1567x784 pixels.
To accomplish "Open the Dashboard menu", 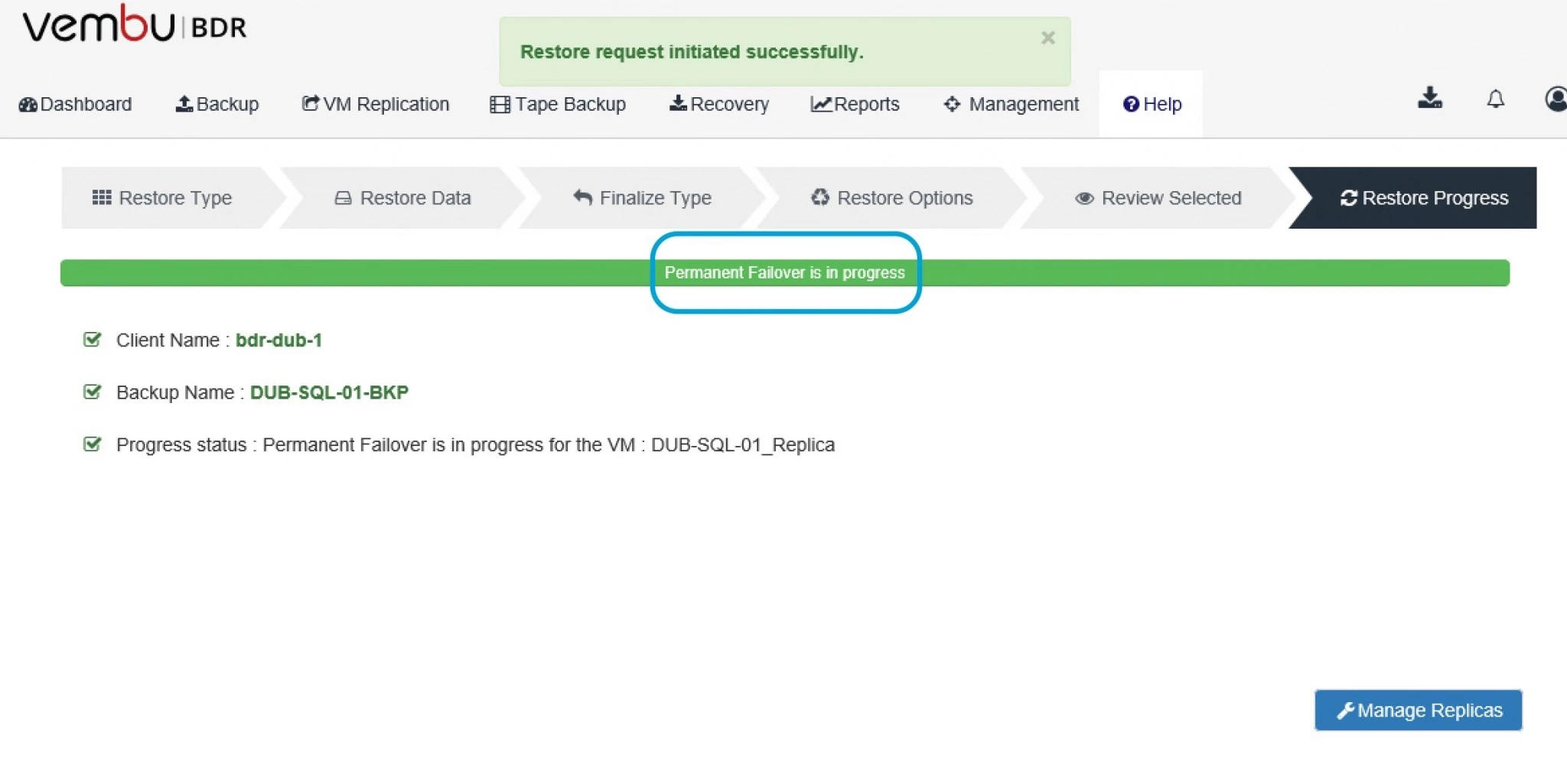I will (75, 104).
